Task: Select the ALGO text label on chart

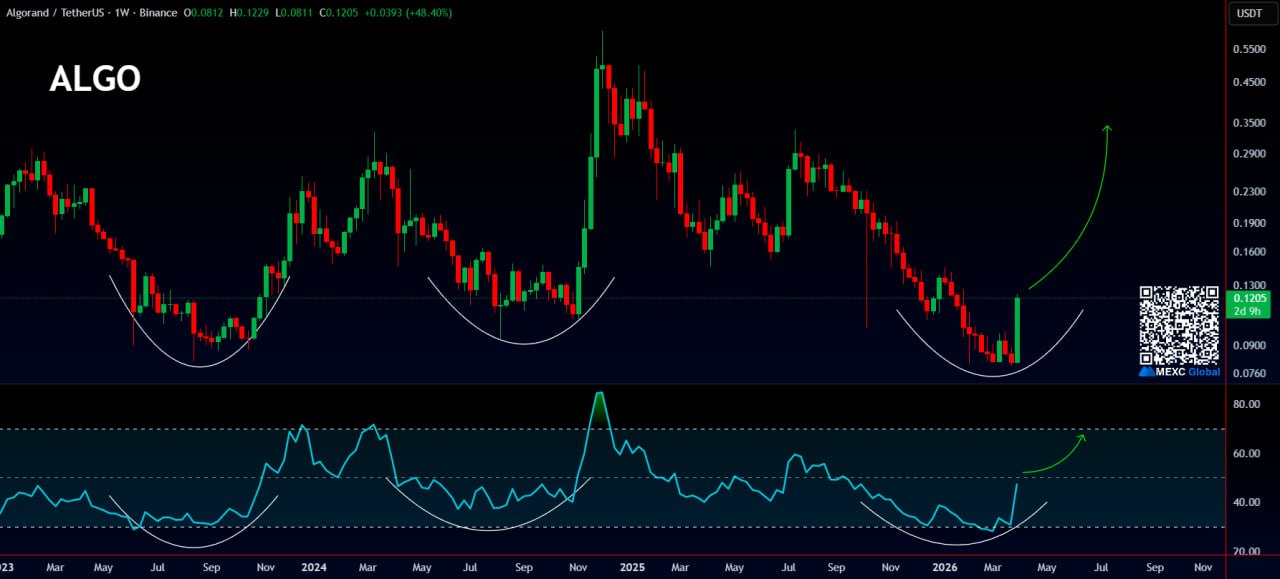Action: coord(95,79)
